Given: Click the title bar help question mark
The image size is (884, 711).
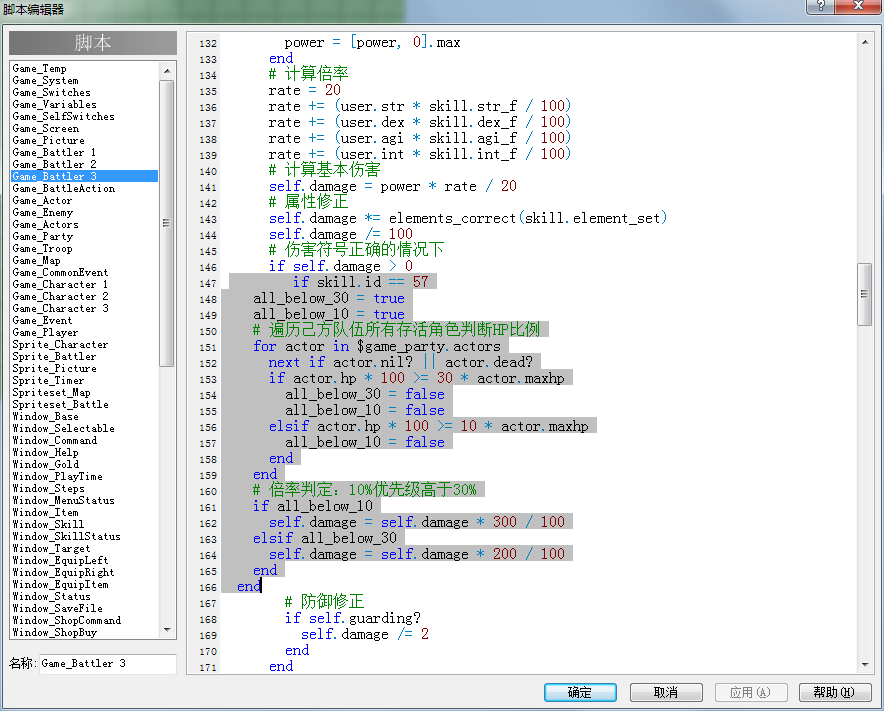Looking at the screenshot, I should 821,6.
